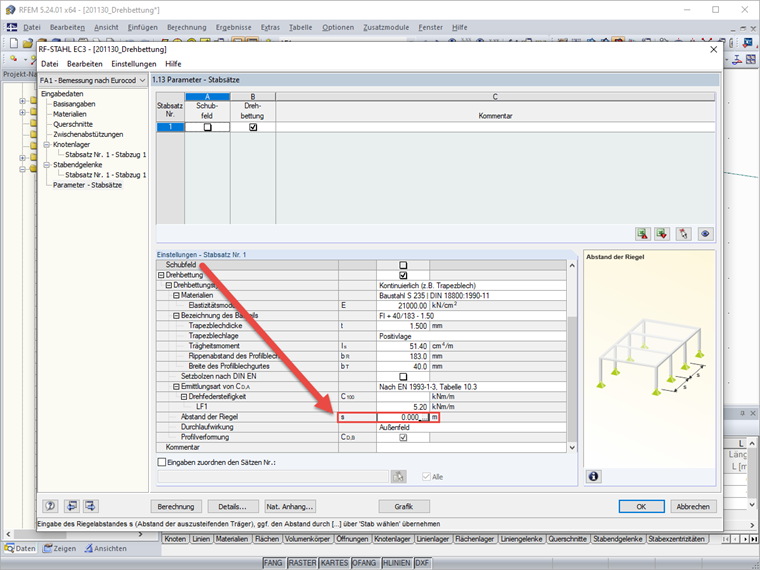Collapse the Bezeichnung des Bauteils row
Viewport: 760px width, 570px height.
(x=176, y=316)
